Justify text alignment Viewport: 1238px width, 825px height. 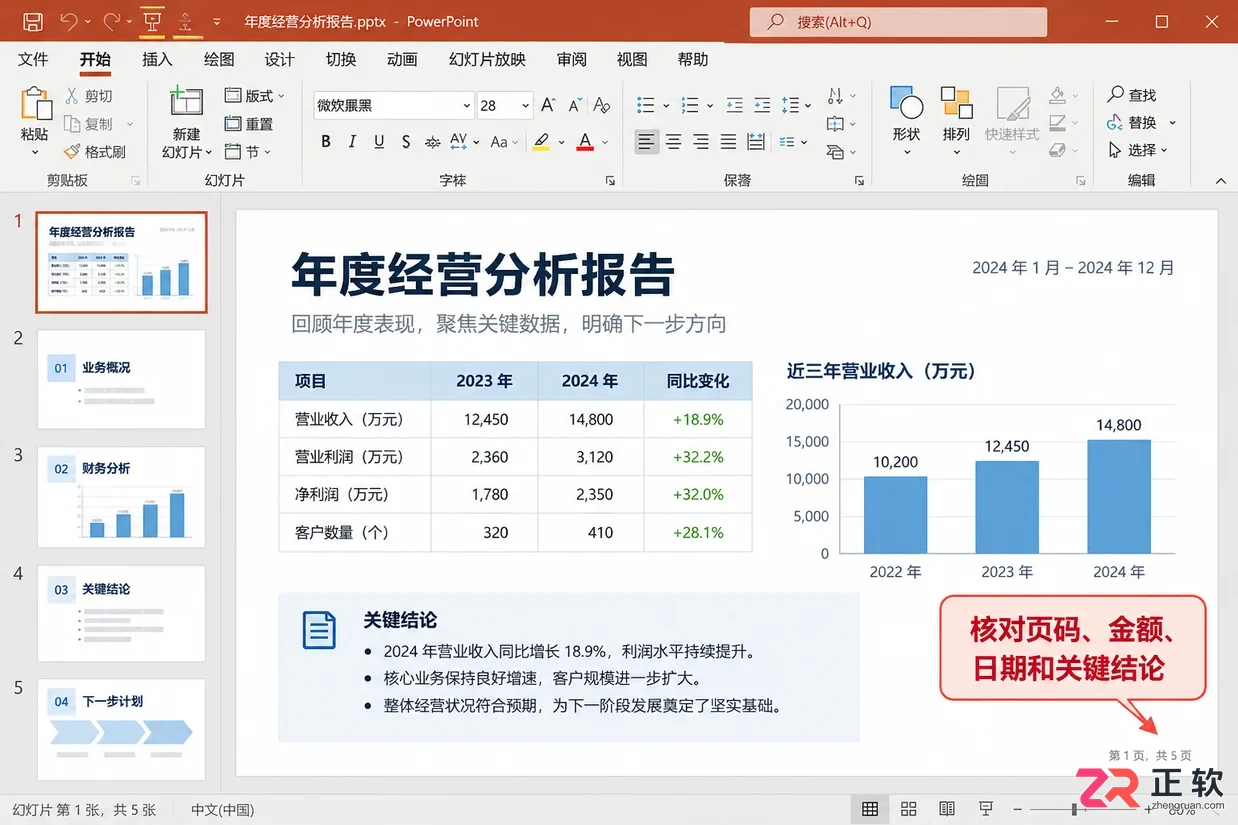[728, 142]
